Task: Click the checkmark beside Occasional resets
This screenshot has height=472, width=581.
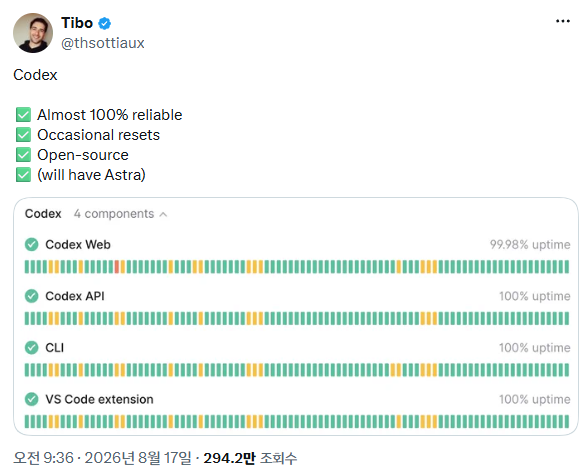Action: coord(23,135)
